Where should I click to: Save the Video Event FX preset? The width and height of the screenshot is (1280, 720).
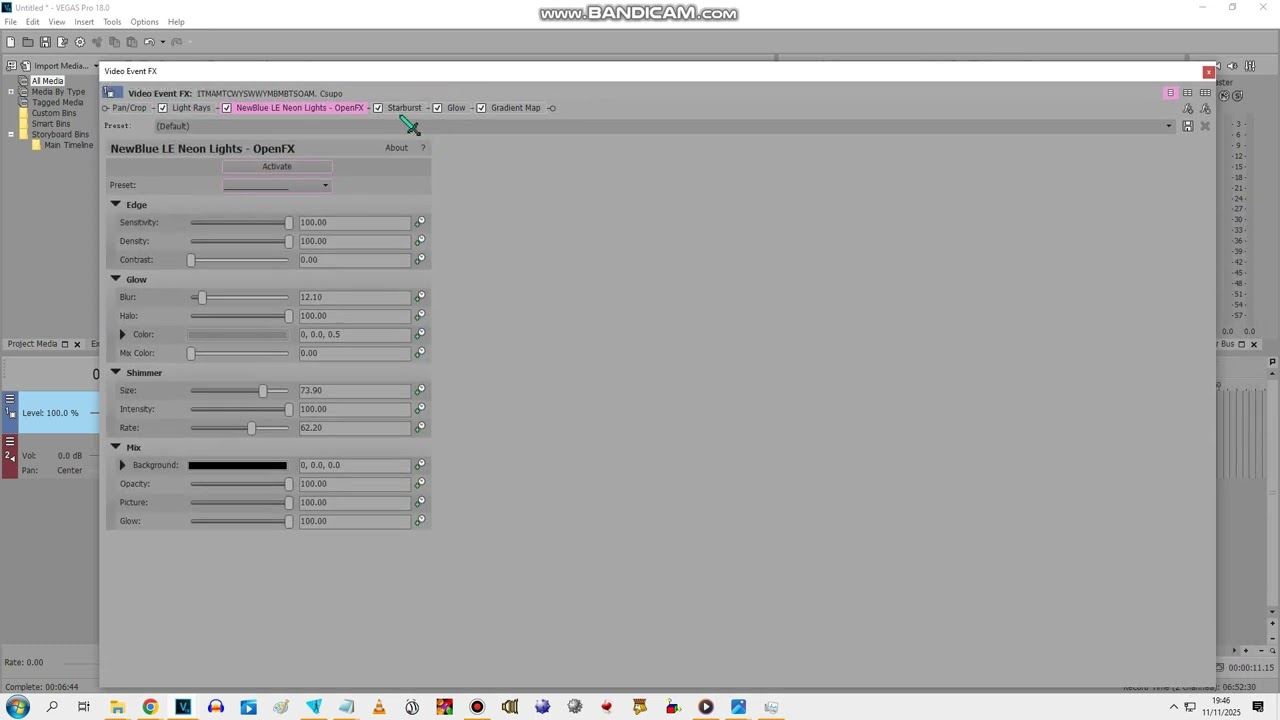click(x=1188, y=126)
